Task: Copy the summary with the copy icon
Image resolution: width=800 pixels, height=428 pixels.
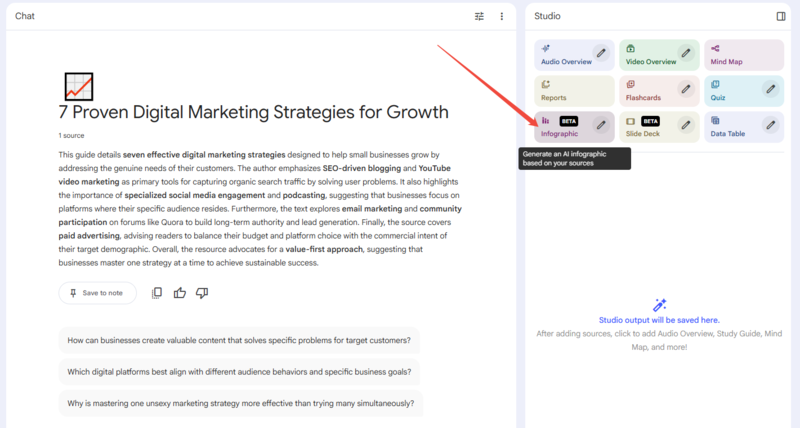Action: [x=157, y=293]
